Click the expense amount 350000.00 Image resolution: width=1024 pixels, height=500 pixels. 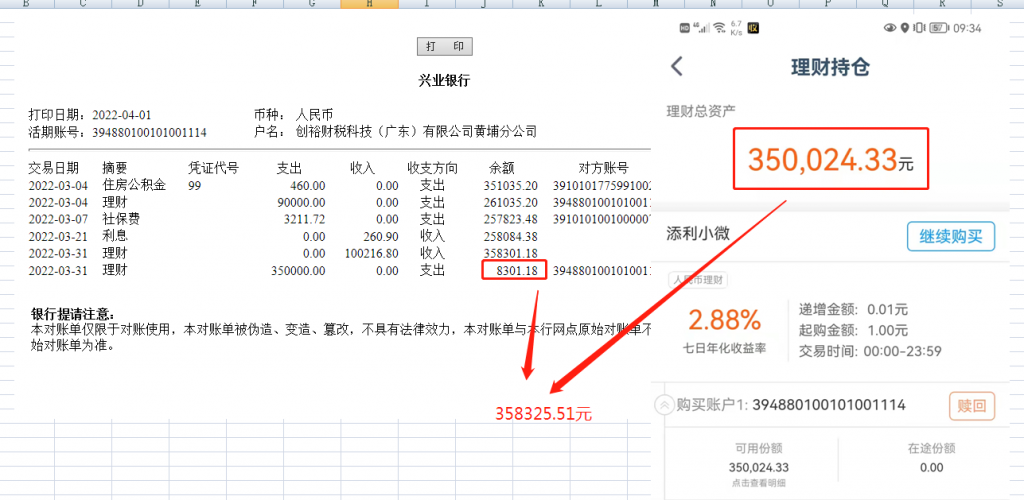298,270
